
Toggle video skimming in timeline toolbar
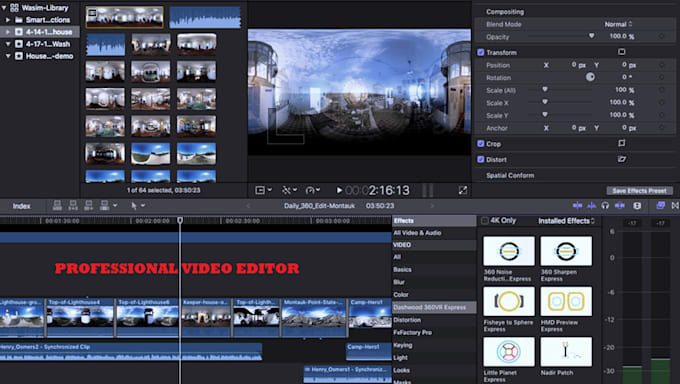[577, 206]
